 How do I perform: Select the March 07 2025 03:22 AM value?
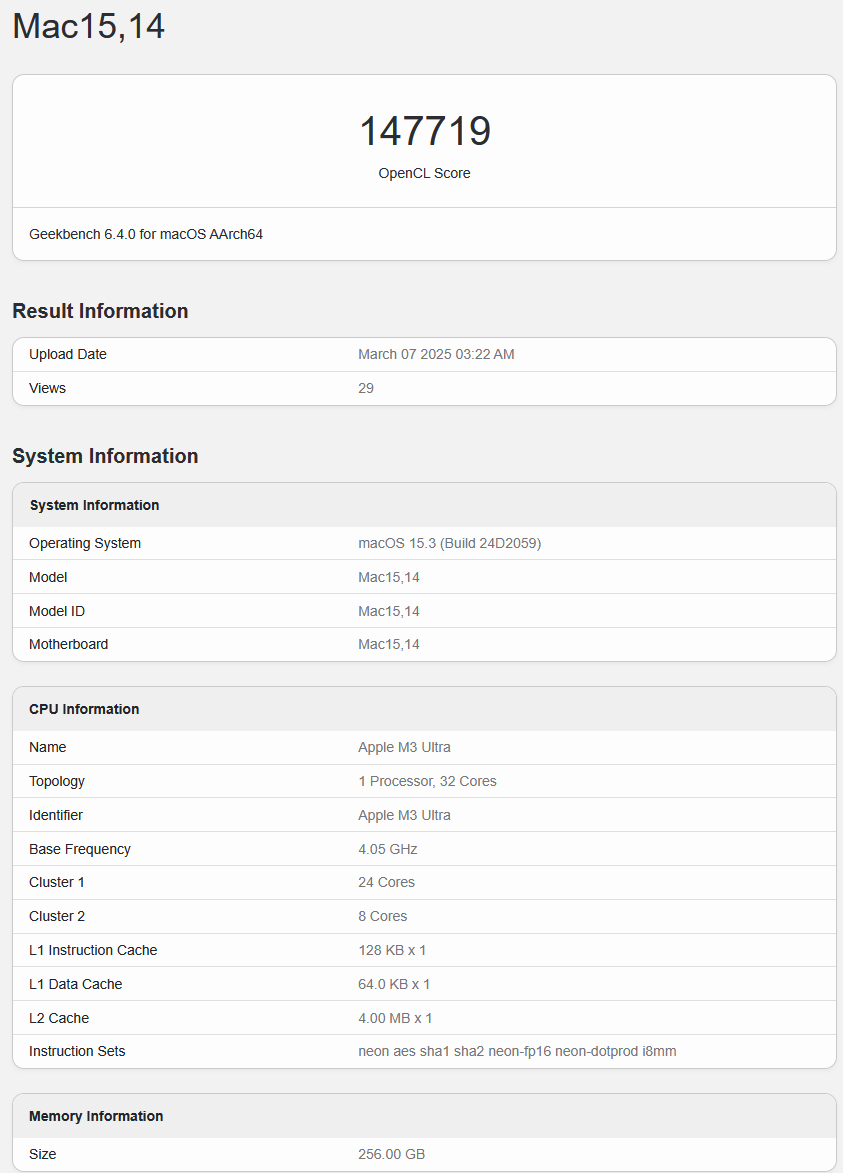tap(436, 354)
